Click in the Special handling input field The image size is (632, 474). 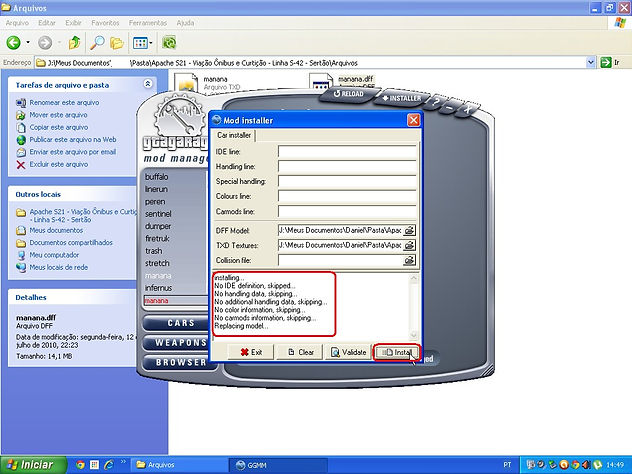click(x=347, y=182)
